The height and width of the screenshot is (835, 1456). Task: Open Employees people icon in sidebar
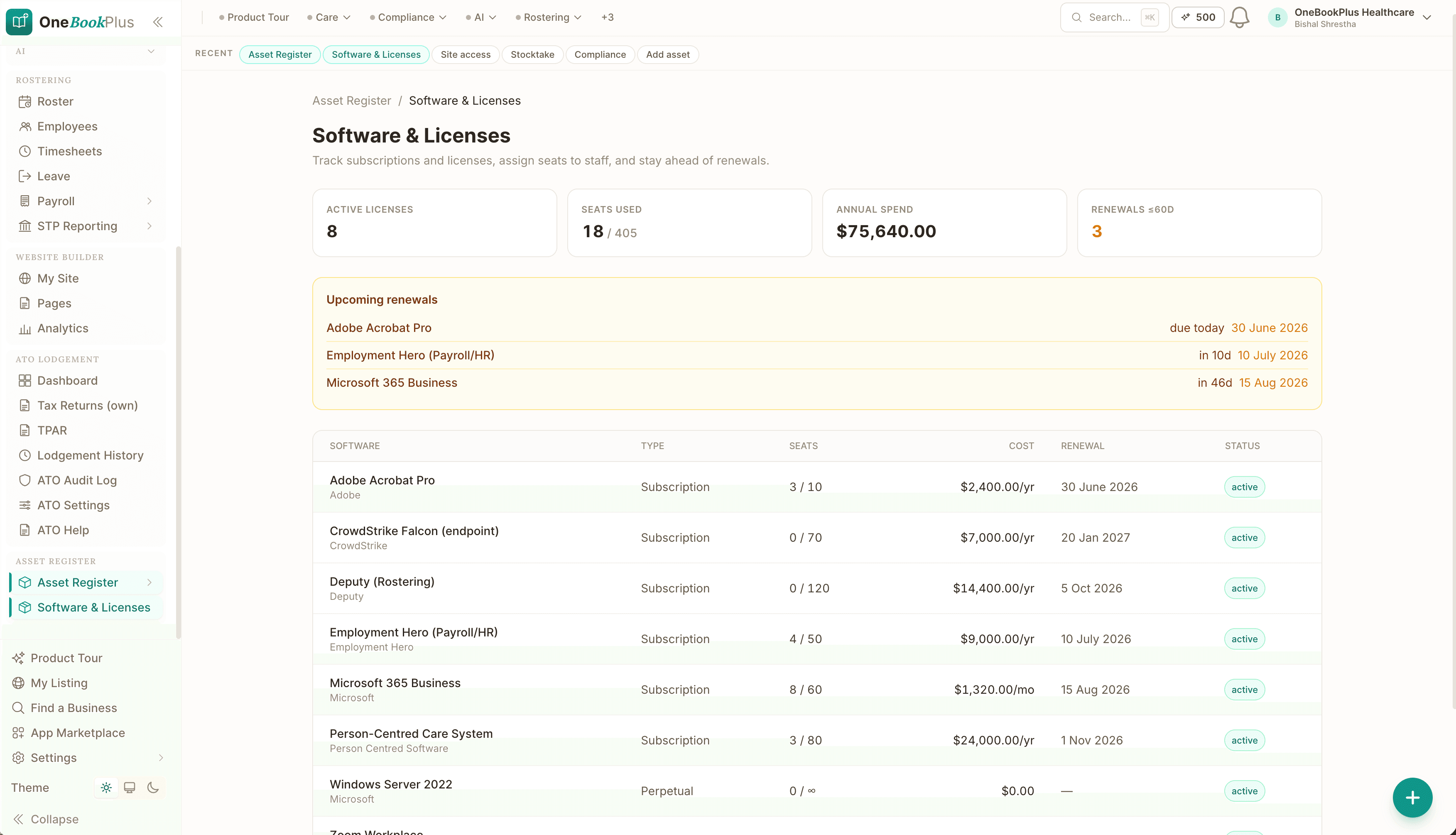coord(25,126)
